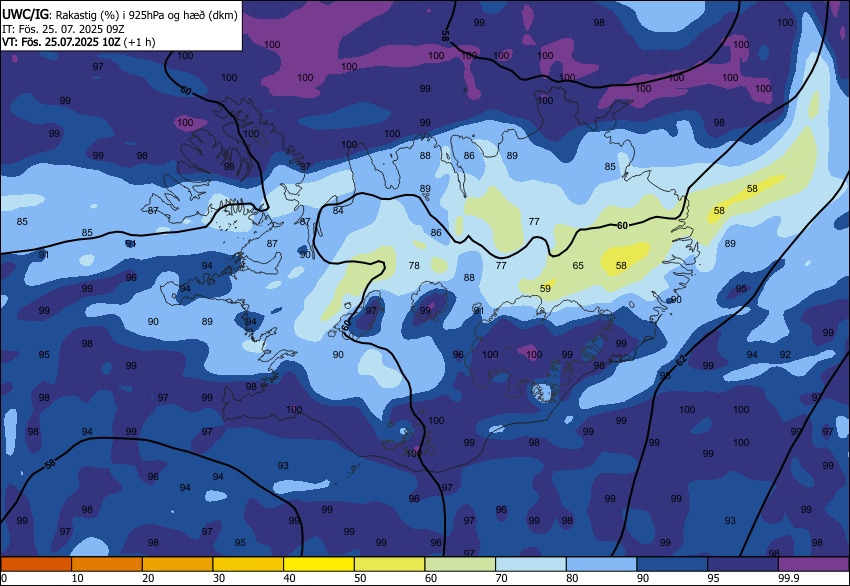
Task: Click the 10–20 orange legend swatch
Action: pyautogui.click(x=107, y=564)
